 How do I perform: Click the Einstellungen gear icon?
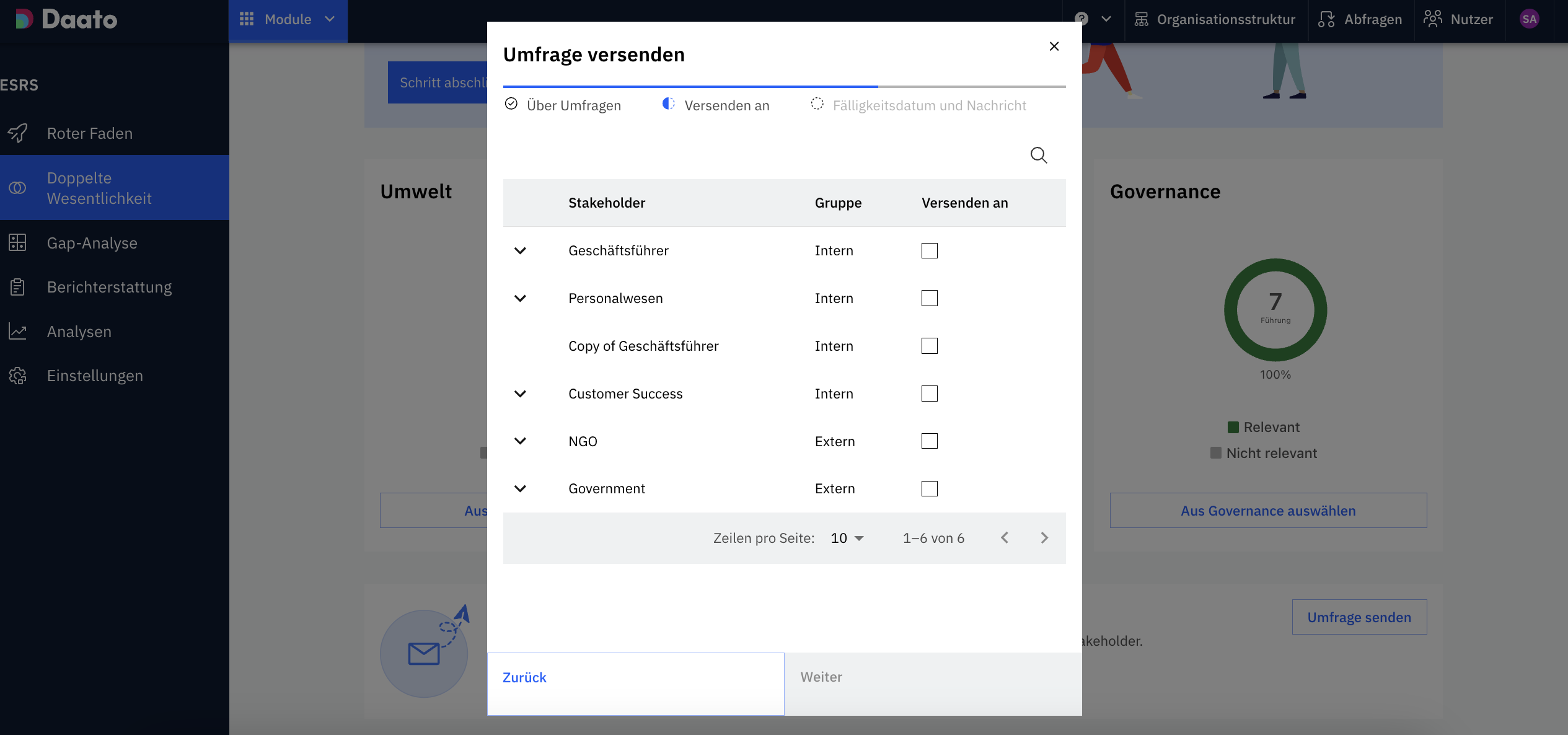[x=17, y=376]
